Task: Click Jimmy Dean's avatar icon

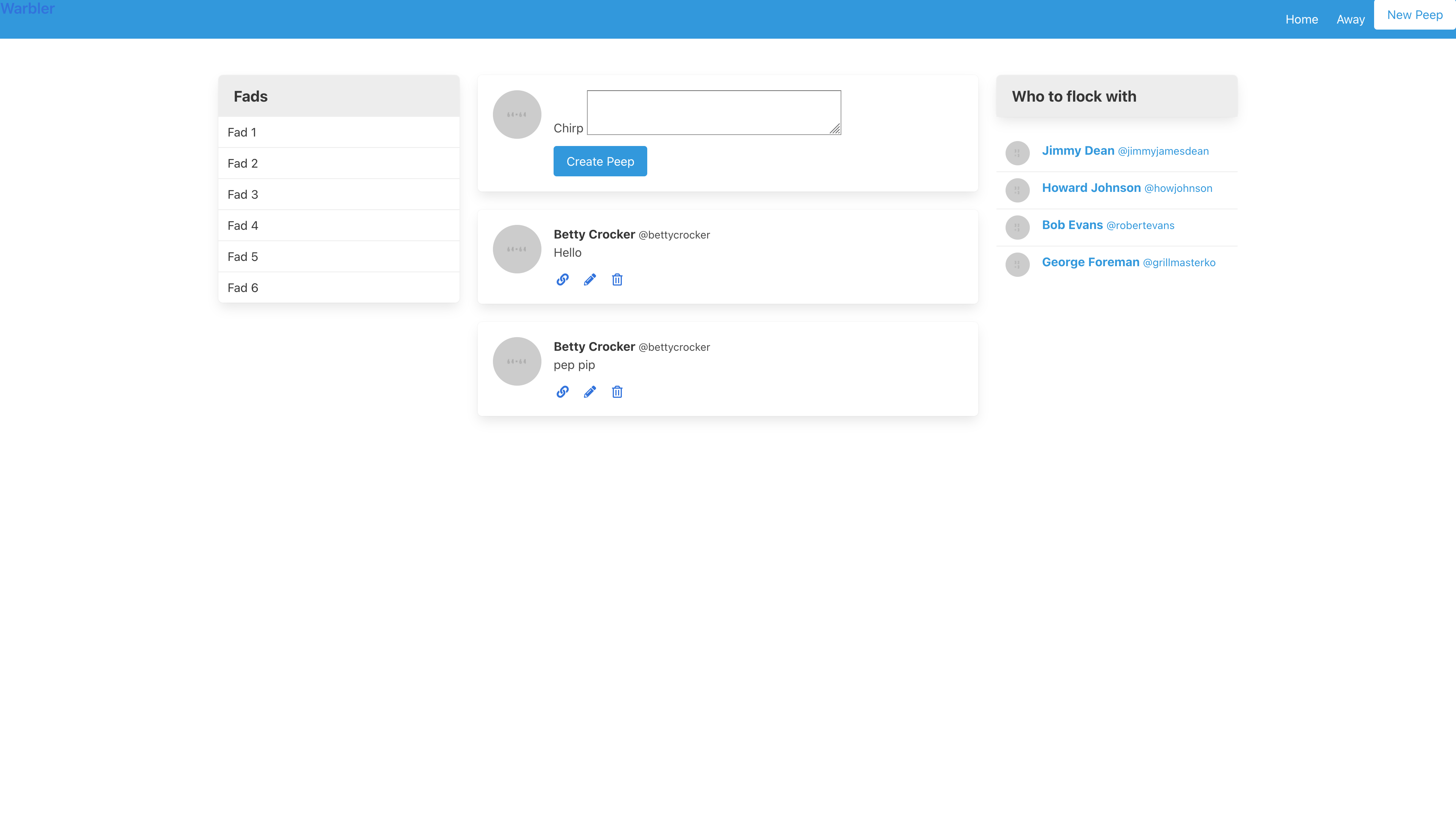Action: pyautogui.click(x=1017, y=153)
